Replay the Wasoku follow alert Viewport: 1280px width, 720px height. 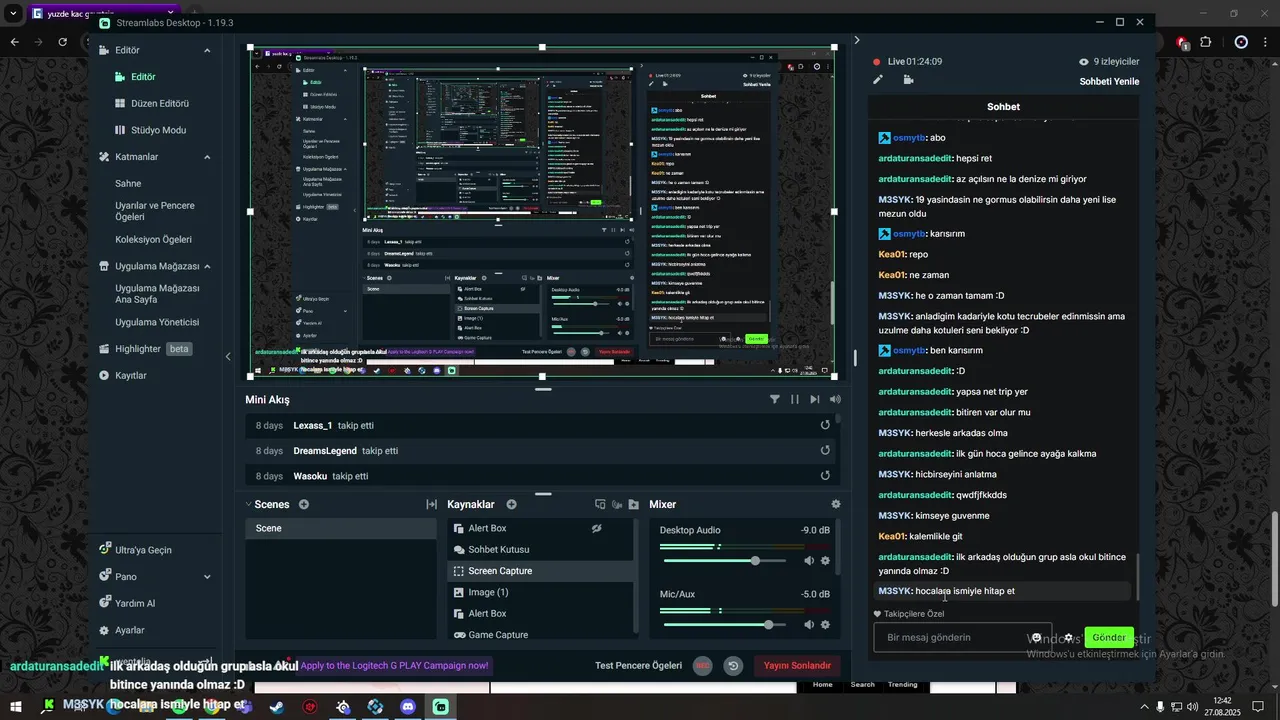(x=825, y=477)
